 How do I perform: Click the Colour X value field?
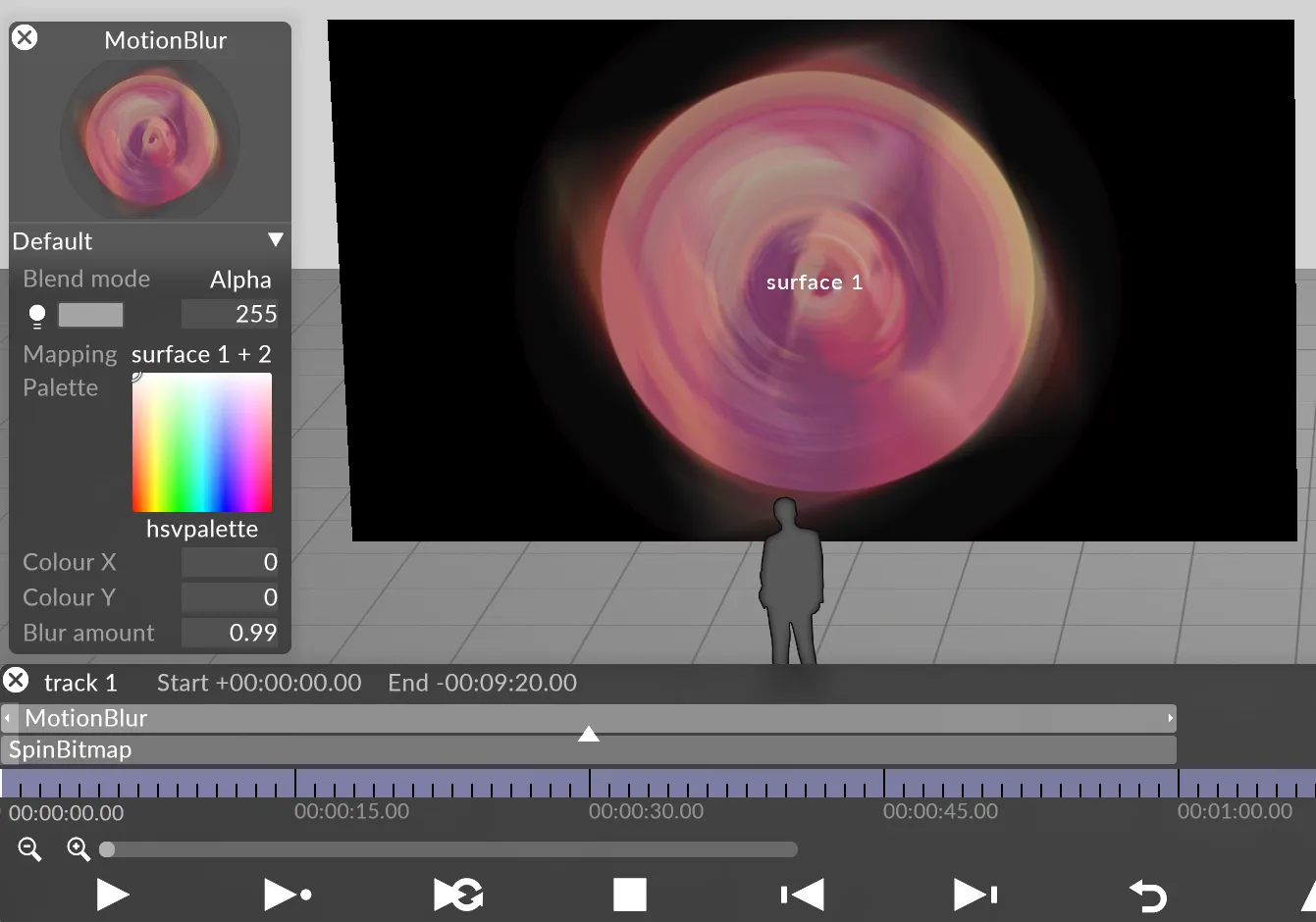pyautogui.click(x=230, y=562)
